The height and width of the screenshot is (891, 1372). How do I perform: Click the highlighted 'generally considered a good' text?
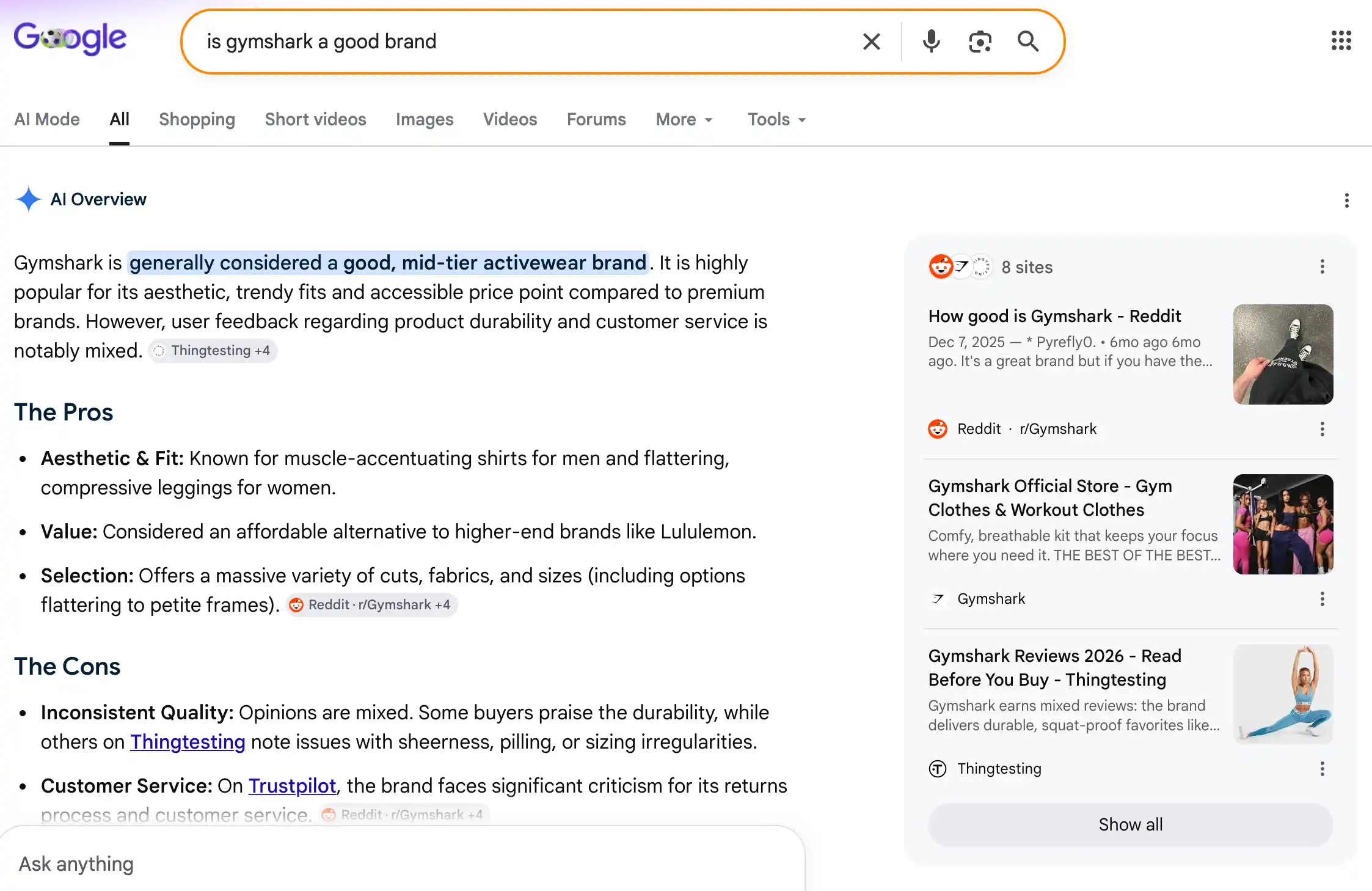(388, 263)
